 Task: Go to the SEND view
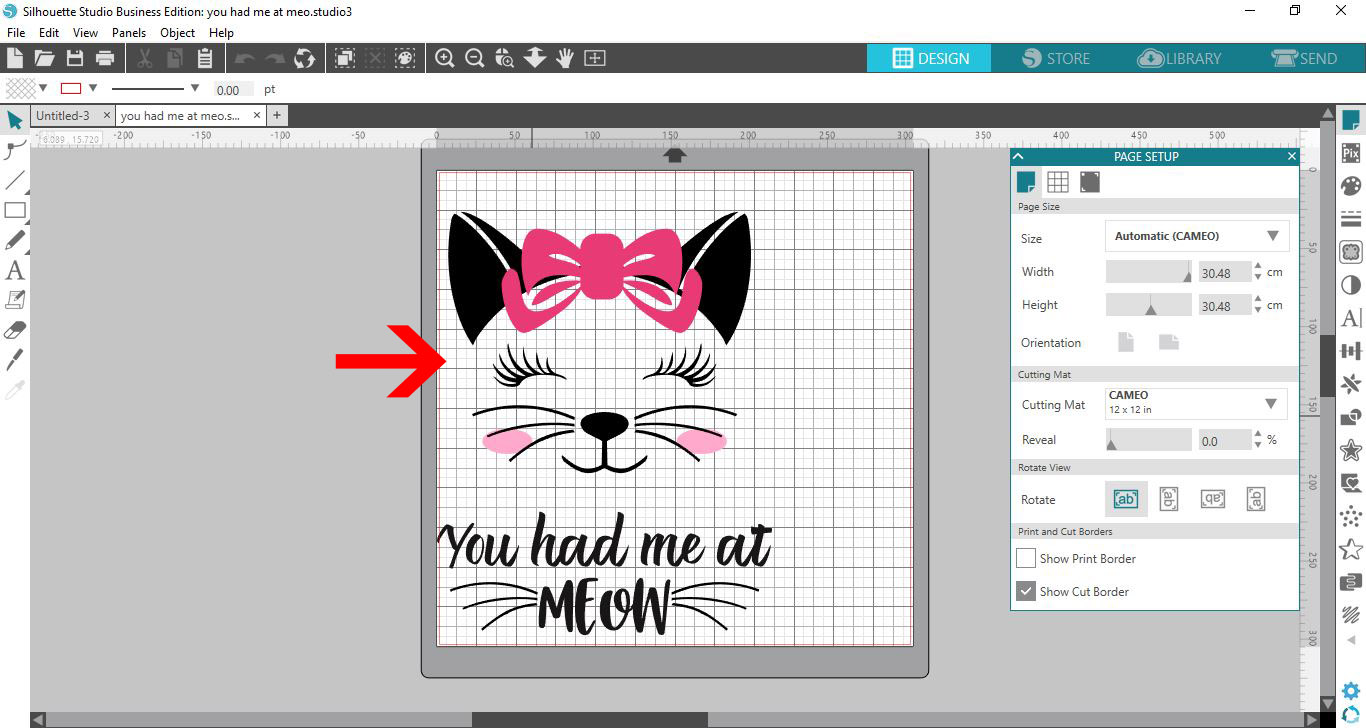tap(1304, 58)
